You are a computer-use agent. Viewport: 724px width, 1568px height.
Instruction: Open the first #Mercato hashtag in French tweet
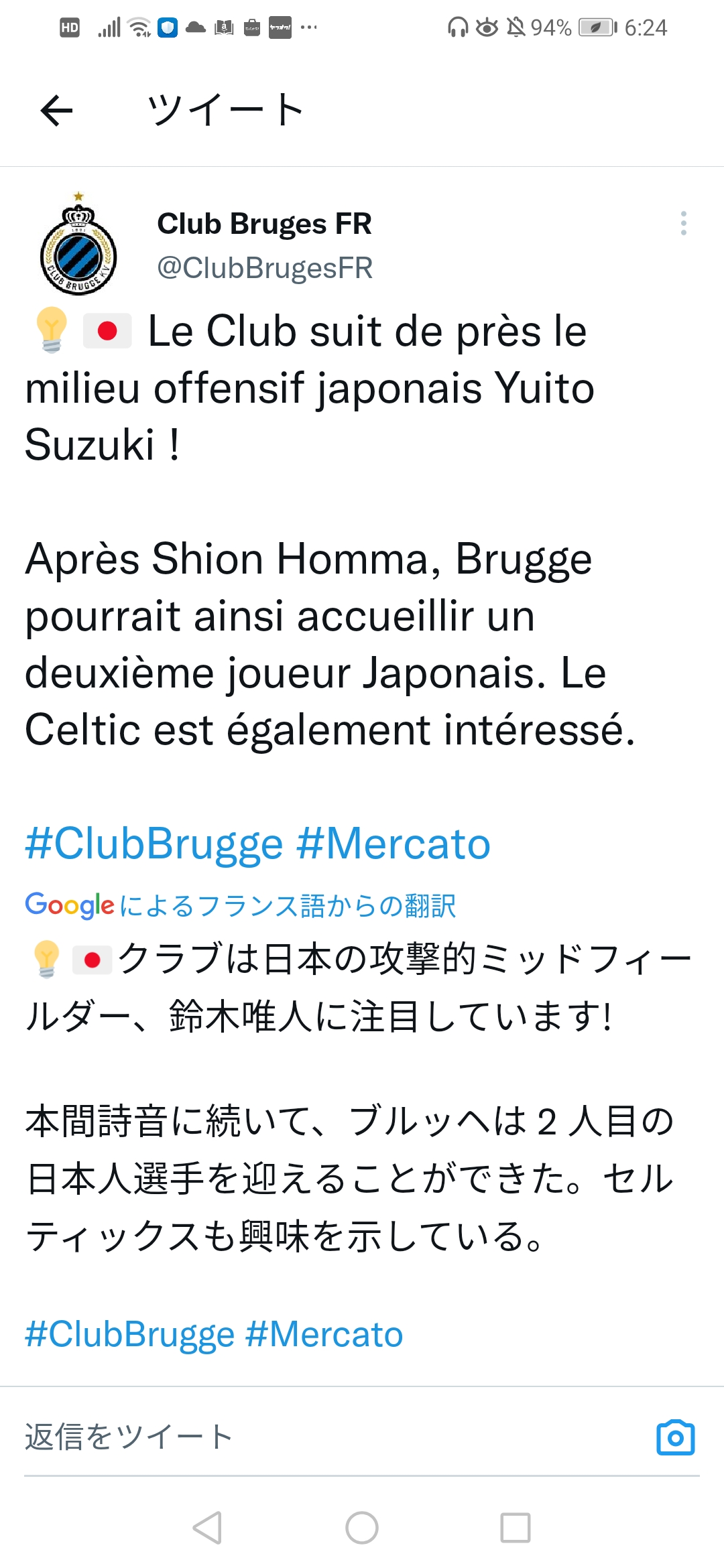[x=394, y=844]
